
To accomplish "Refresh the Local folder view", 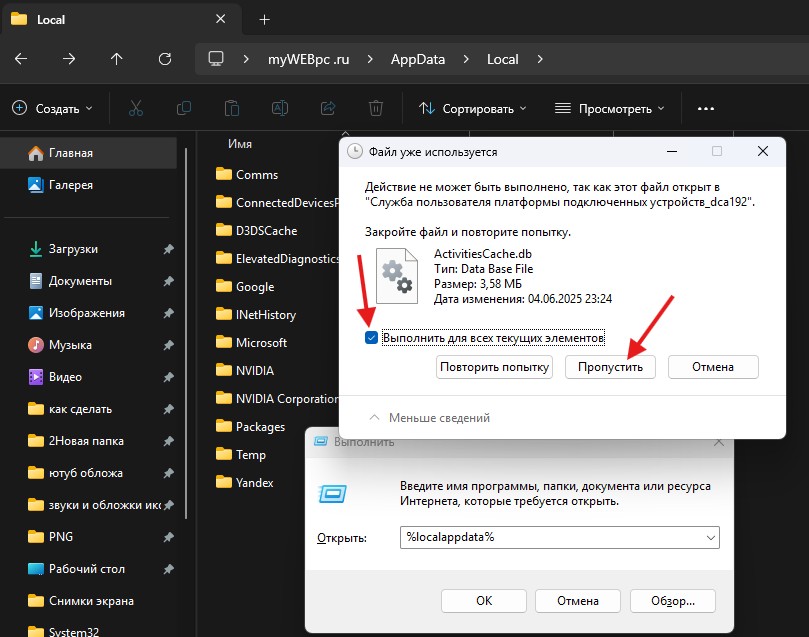I will tap(165, 59).
